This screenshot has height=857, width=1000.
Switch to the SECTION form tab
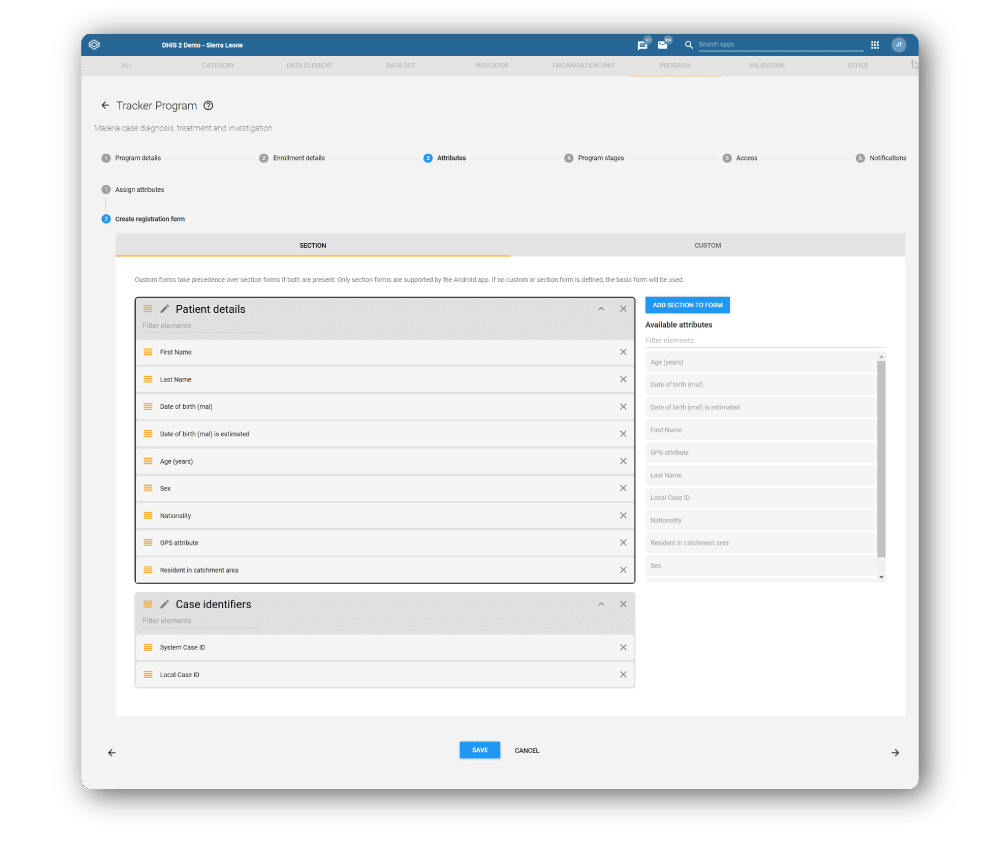pyautogui.click(x=312, y=245)
